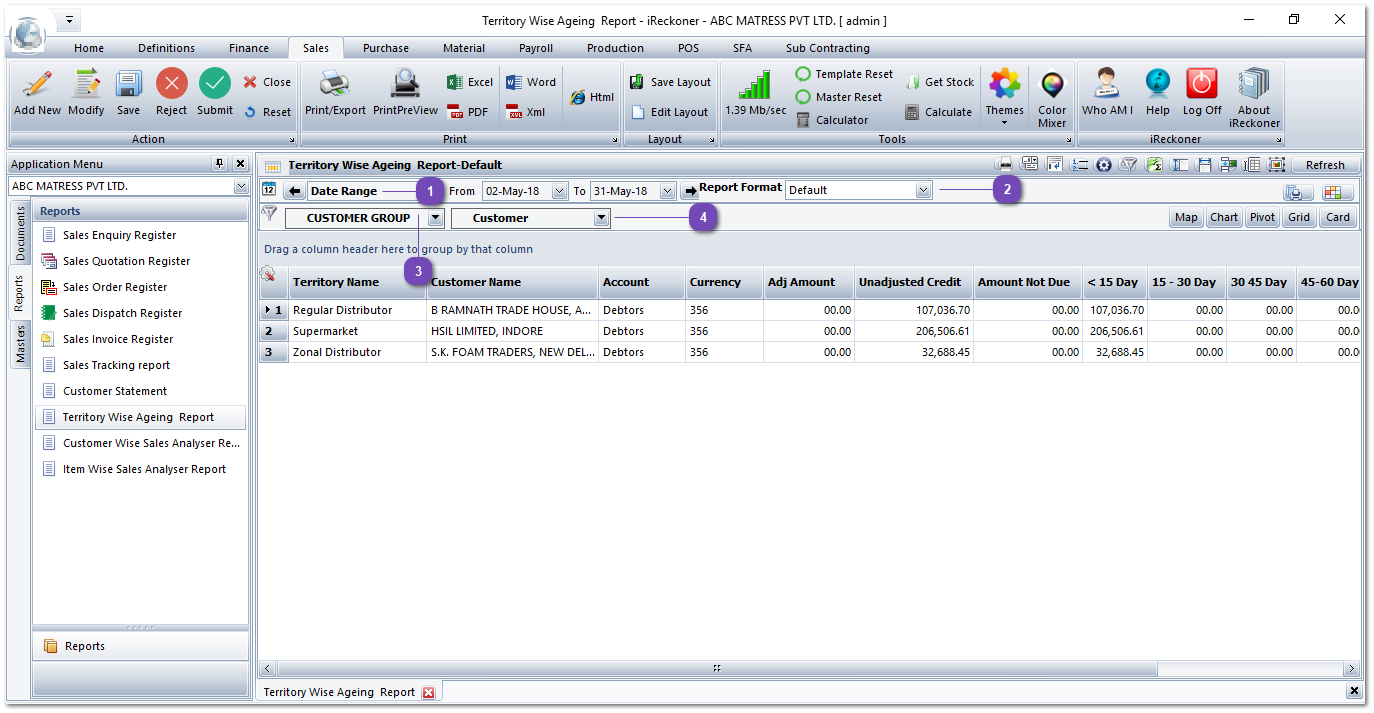This screenshot has height=713, width=1374.
Task: Switch to the Finance ribbon tab
Action: pos(248,48)
